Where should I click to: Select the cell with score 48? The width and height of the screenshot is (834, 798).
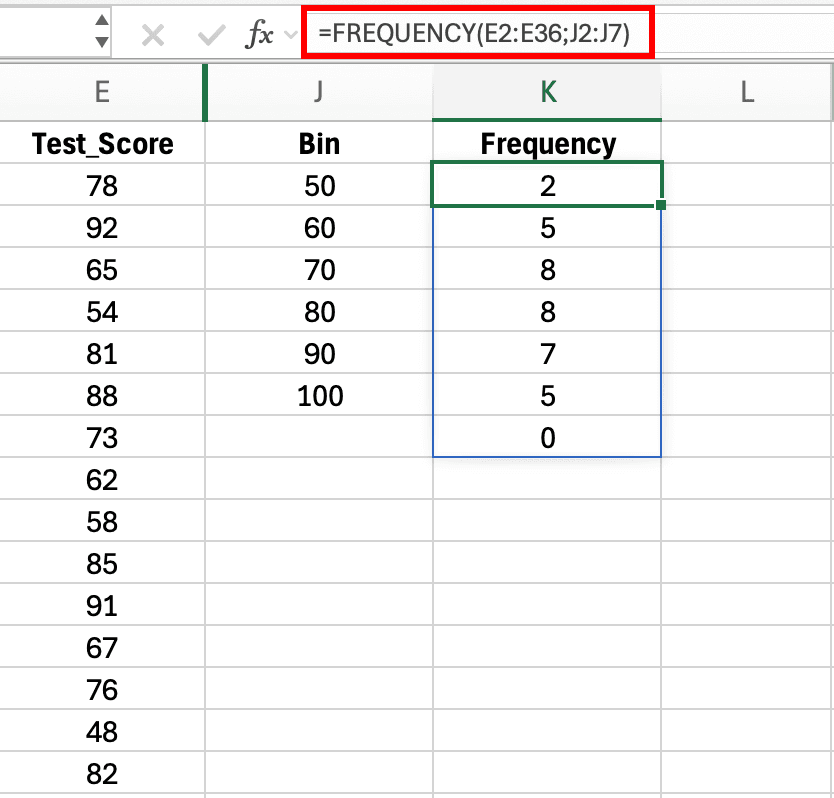[101, 732]
